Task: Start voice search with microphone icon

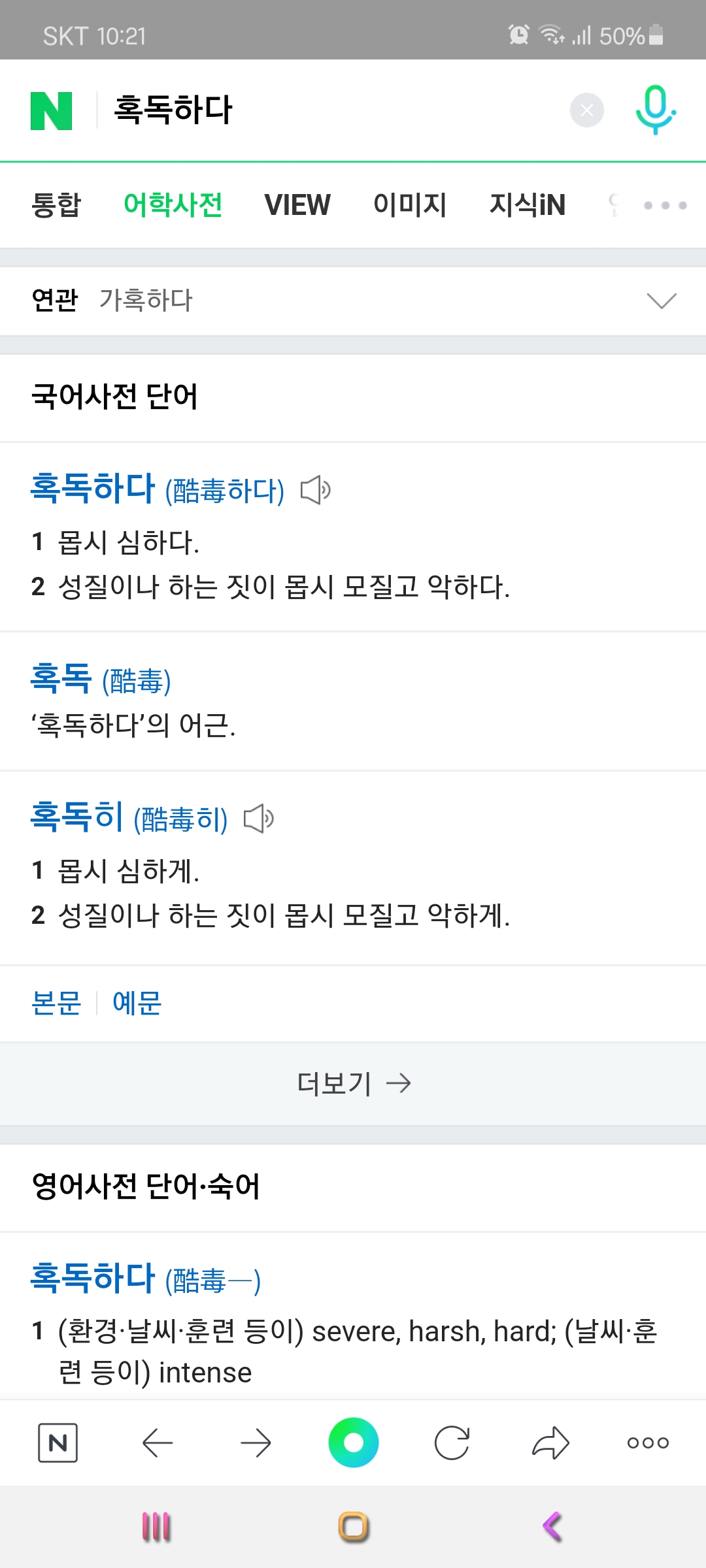Action: (x=655, y=109)
